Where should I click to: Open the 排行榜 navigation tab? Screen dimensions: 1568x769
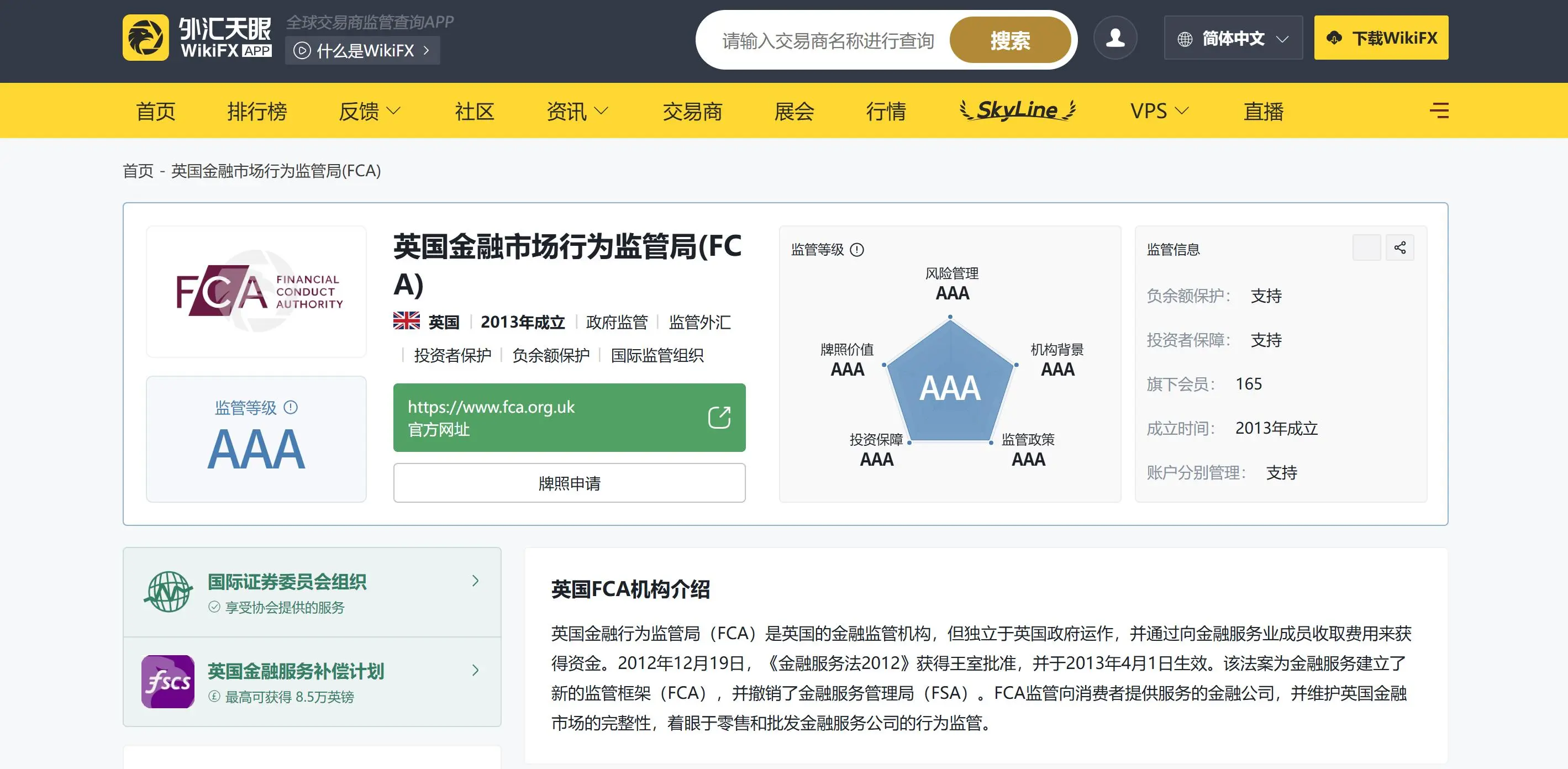(x=257, y=112)
